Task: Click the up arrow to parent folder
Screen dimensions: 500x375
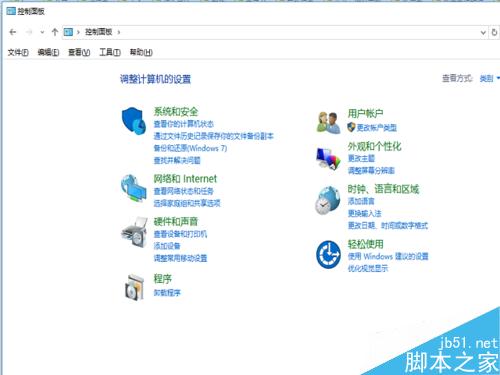Action: coord(55,32)
